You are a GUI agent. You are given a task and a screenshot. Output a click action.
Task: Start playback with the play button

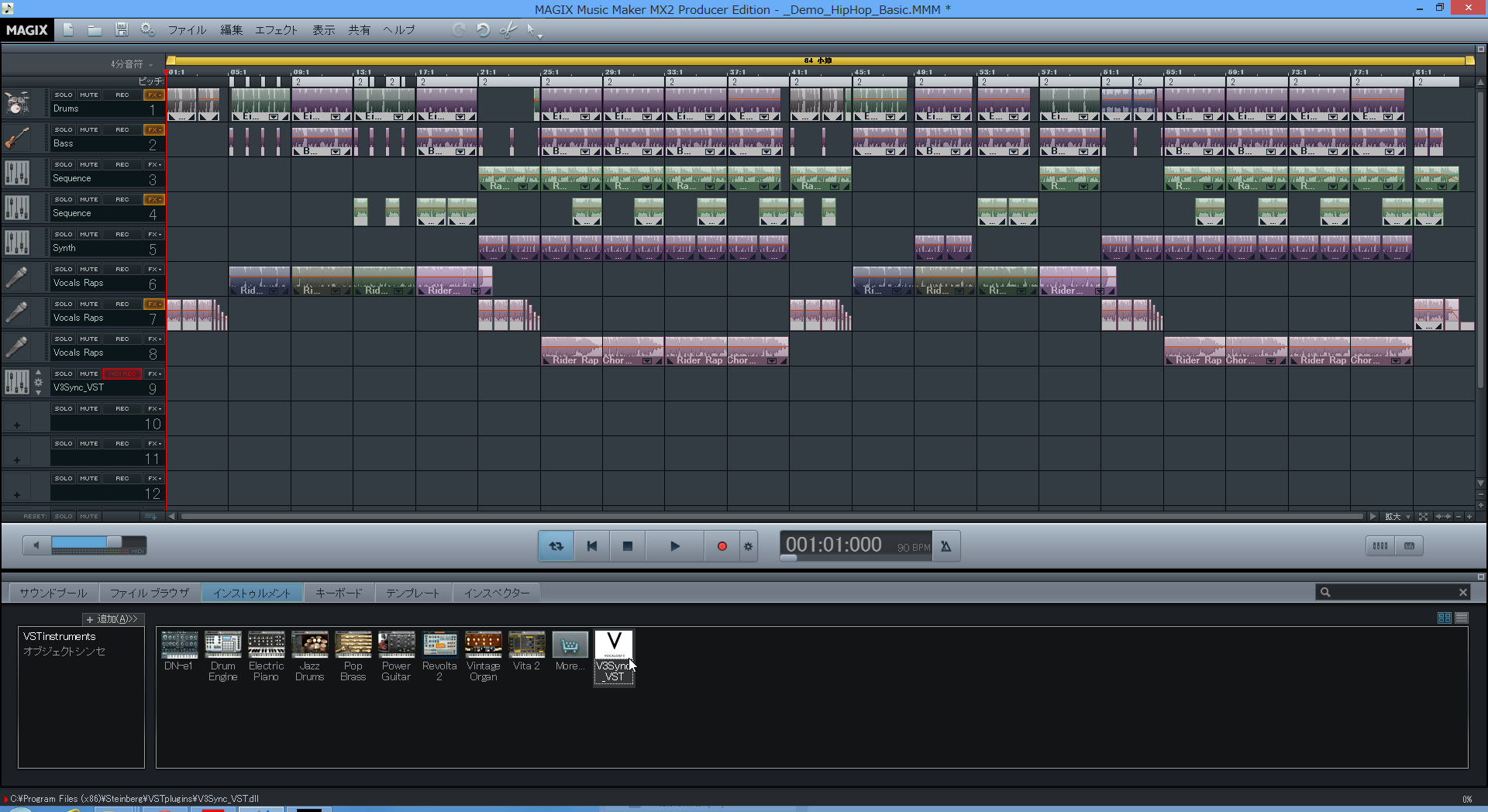(x=674, y=546)
